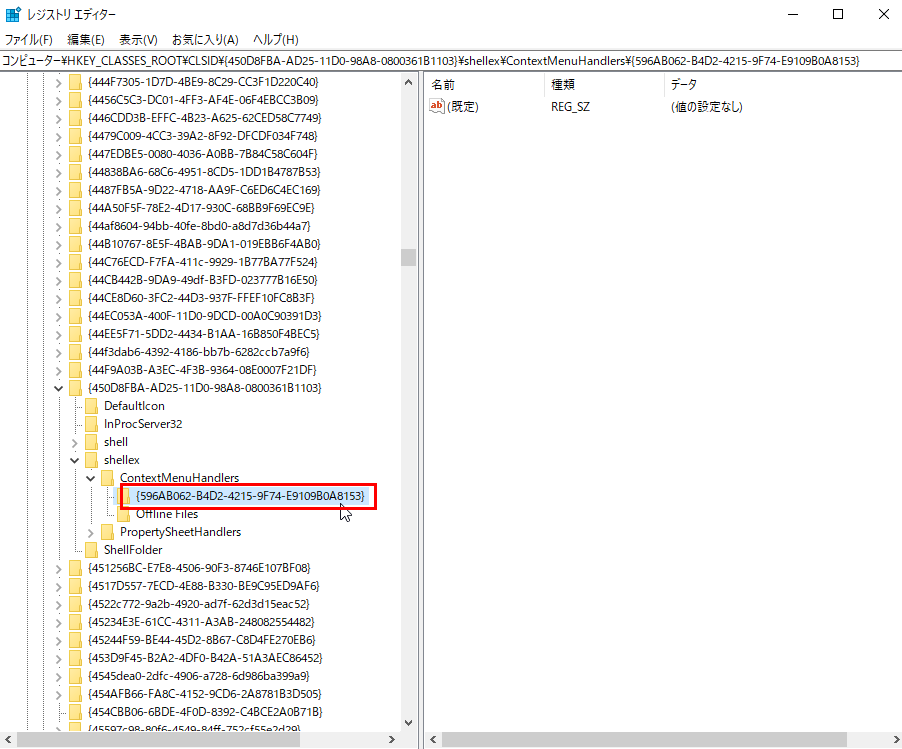Select the {44f3dab6-4392-4186-bb7b-6282ccb7a9f6} key
This screenshot has width=902, height=749.
pos(198,352)
